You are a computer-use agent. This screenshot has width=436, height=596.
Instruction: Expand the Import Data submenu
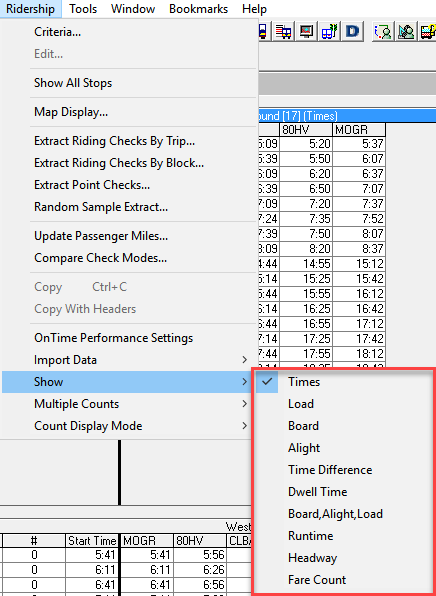pyautogui.click(x=129, y=360)
